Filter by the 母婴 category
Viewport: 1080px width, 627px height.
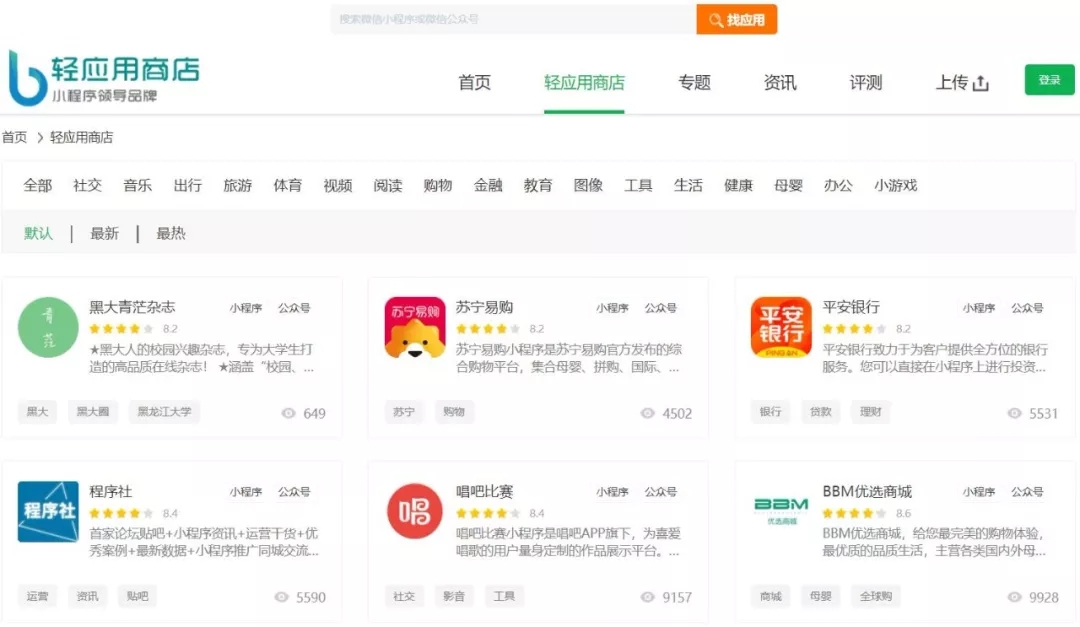click(x=789, y=185)
